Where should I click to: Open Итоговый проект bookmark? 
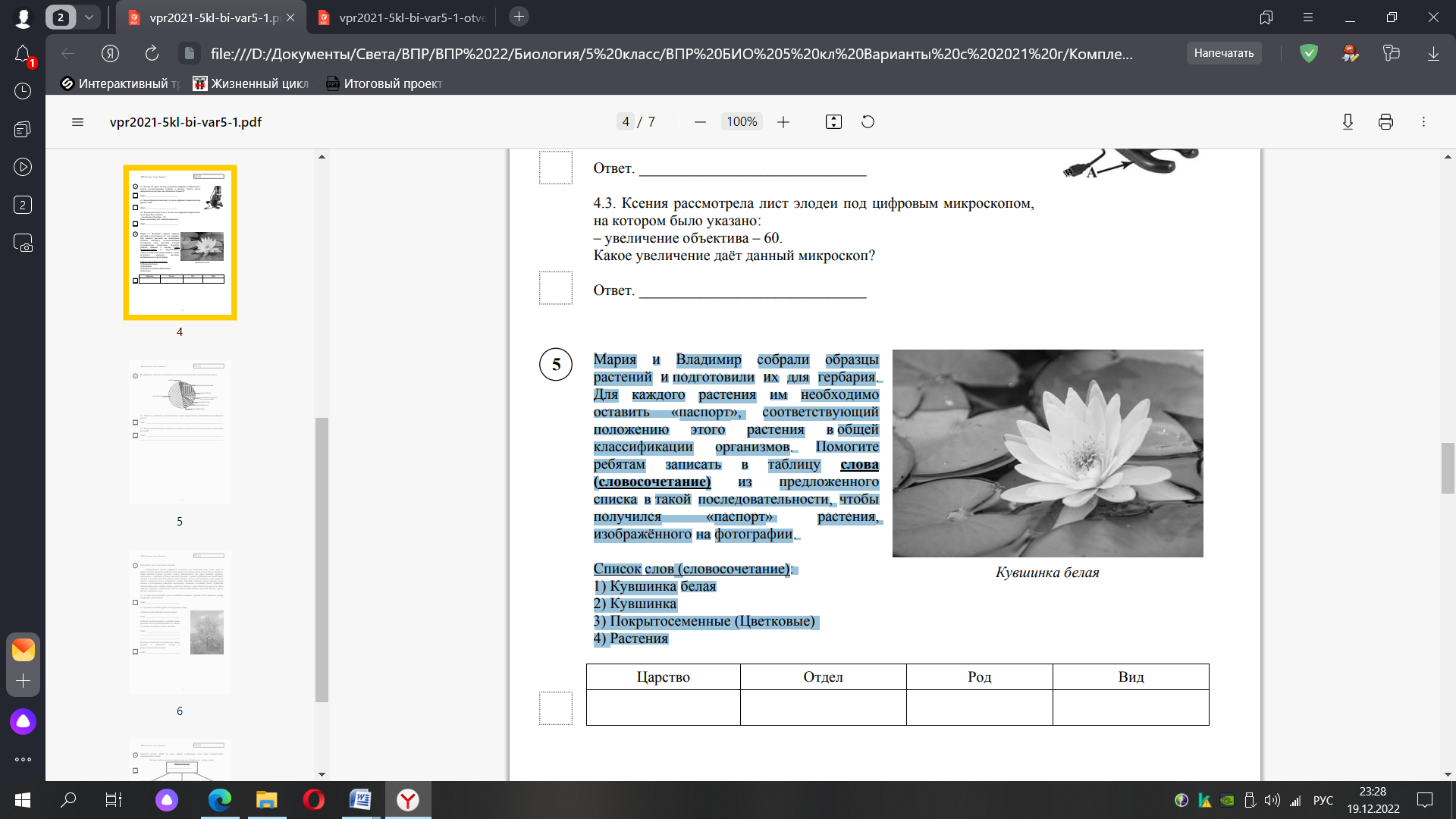click(384, 83)
